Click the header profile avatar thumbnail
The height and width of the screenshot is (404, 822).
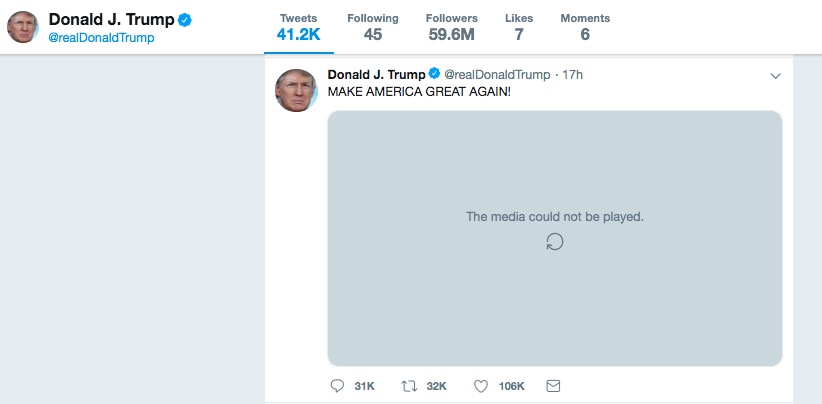pyautogui.click(x=22, y=27)
